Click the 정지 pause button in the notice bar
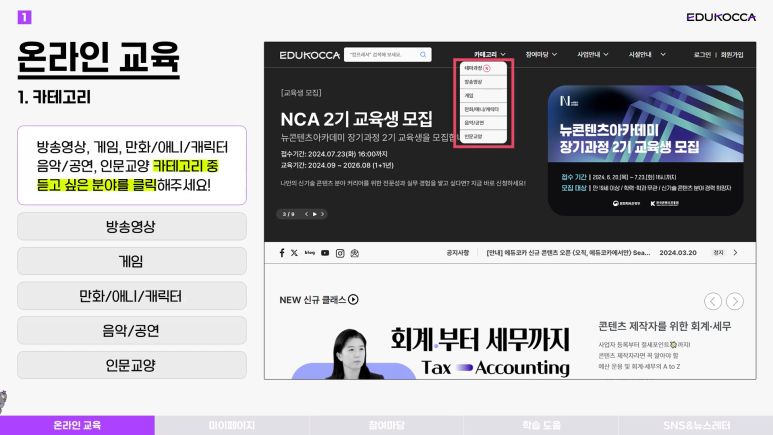The height and width of the screenshot is (435, 773). click(718, 253)
